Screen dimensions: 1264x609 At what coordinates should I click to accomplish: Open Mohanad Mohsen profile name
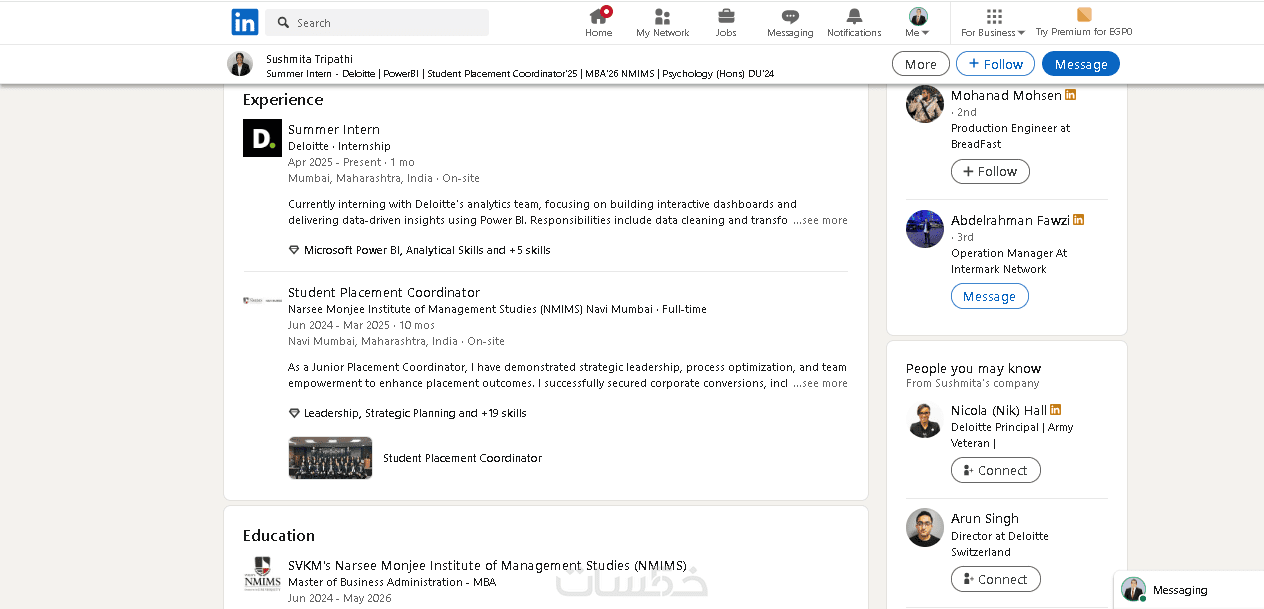point(1006,95)
